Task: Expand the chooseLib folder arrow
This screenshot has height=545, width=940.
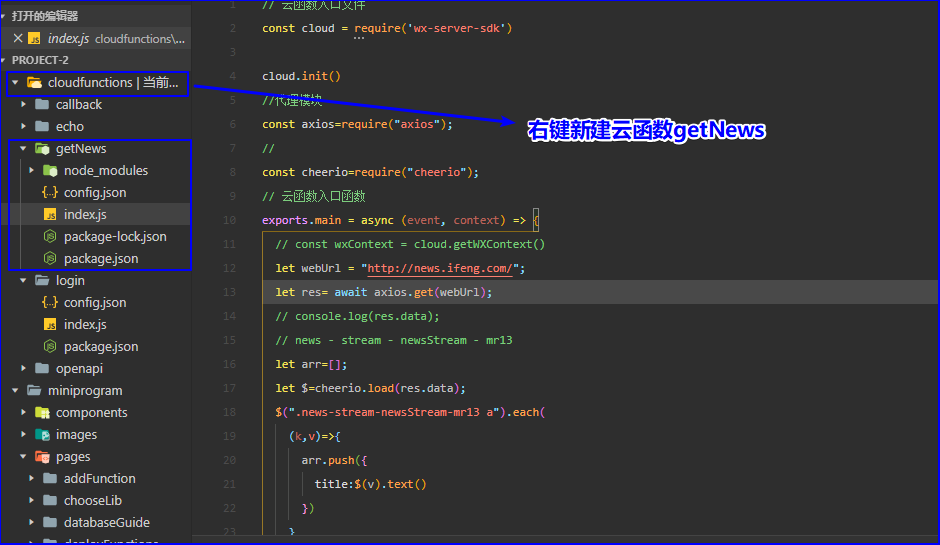Action: point(32,500)
